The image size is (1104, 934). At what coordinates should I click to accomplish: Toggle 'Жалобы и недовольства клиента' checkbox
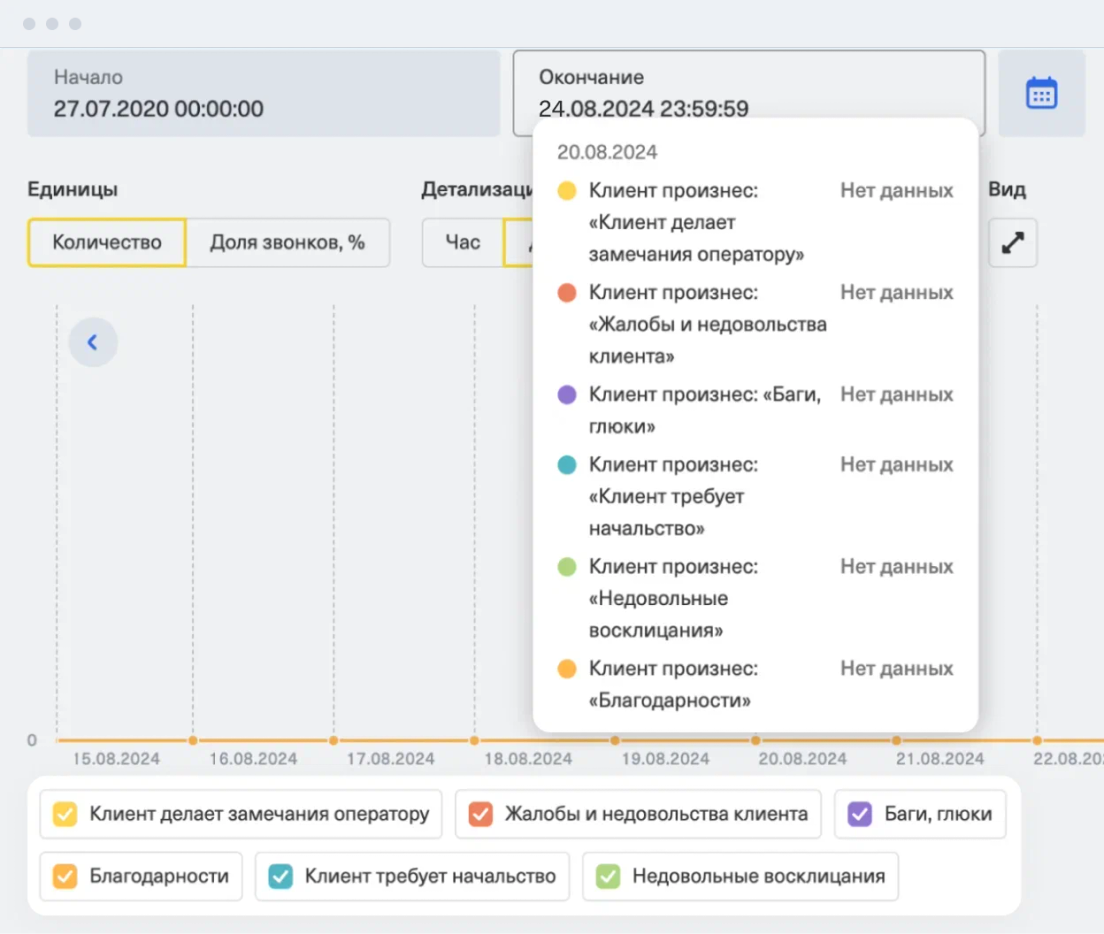(x=480, y=814)
